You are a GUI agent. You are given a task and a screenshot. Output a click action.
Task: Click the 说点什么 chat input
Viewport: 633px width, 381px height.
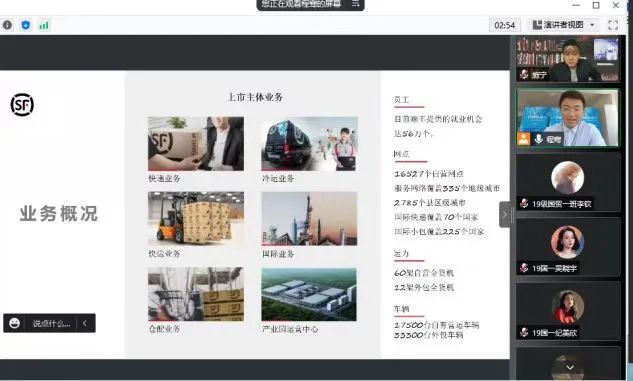pyautogui.click(x=51, y=323)
